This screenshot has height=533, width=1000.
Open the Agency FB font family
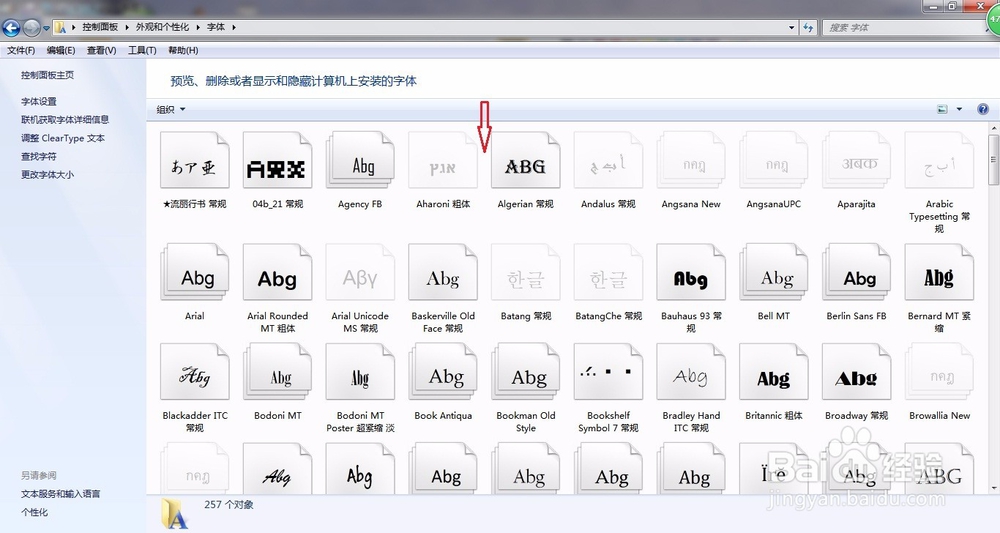pyautogui.click(x=360, y=161)
